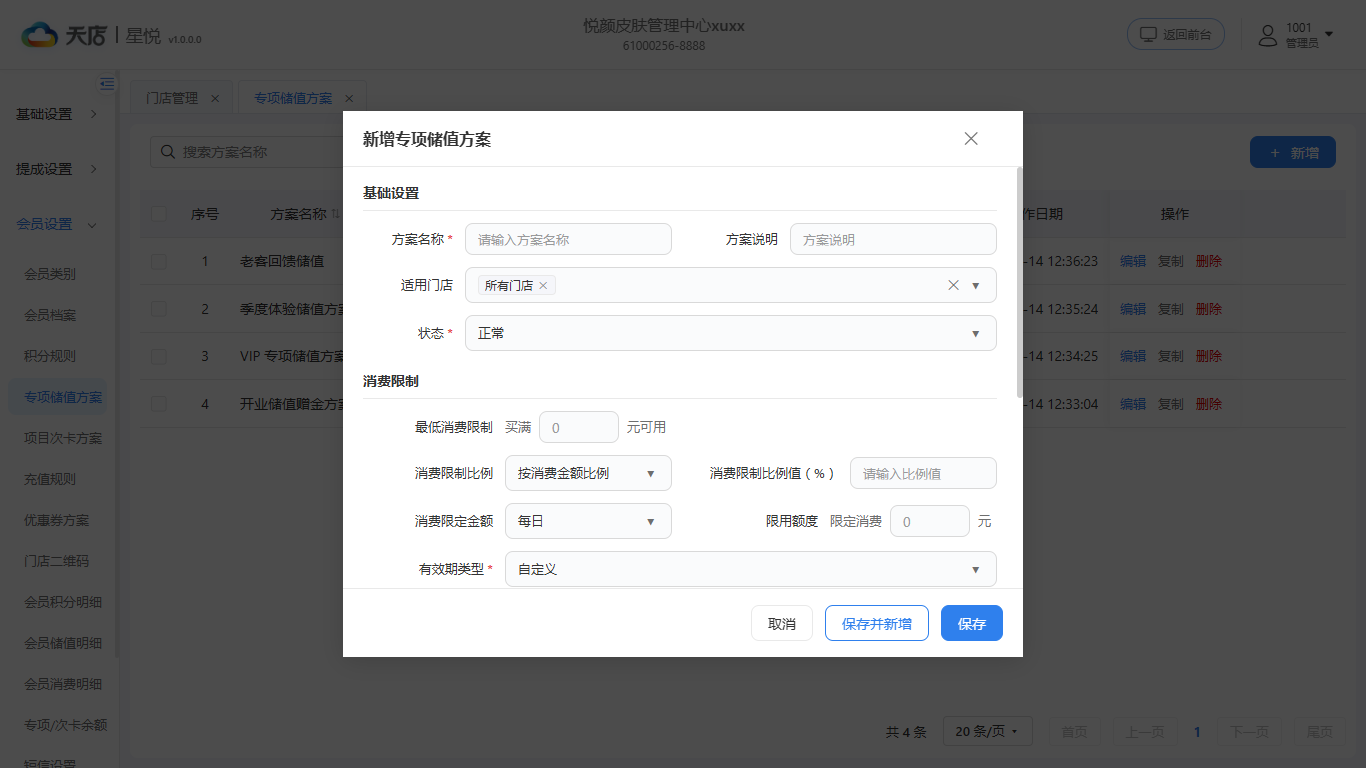Image resolution: width=1366 pixels, height=768 pixels.
Task: Open the 消费限制比例 dropdown
Action: pyautogui.click(x=588, y=473)
